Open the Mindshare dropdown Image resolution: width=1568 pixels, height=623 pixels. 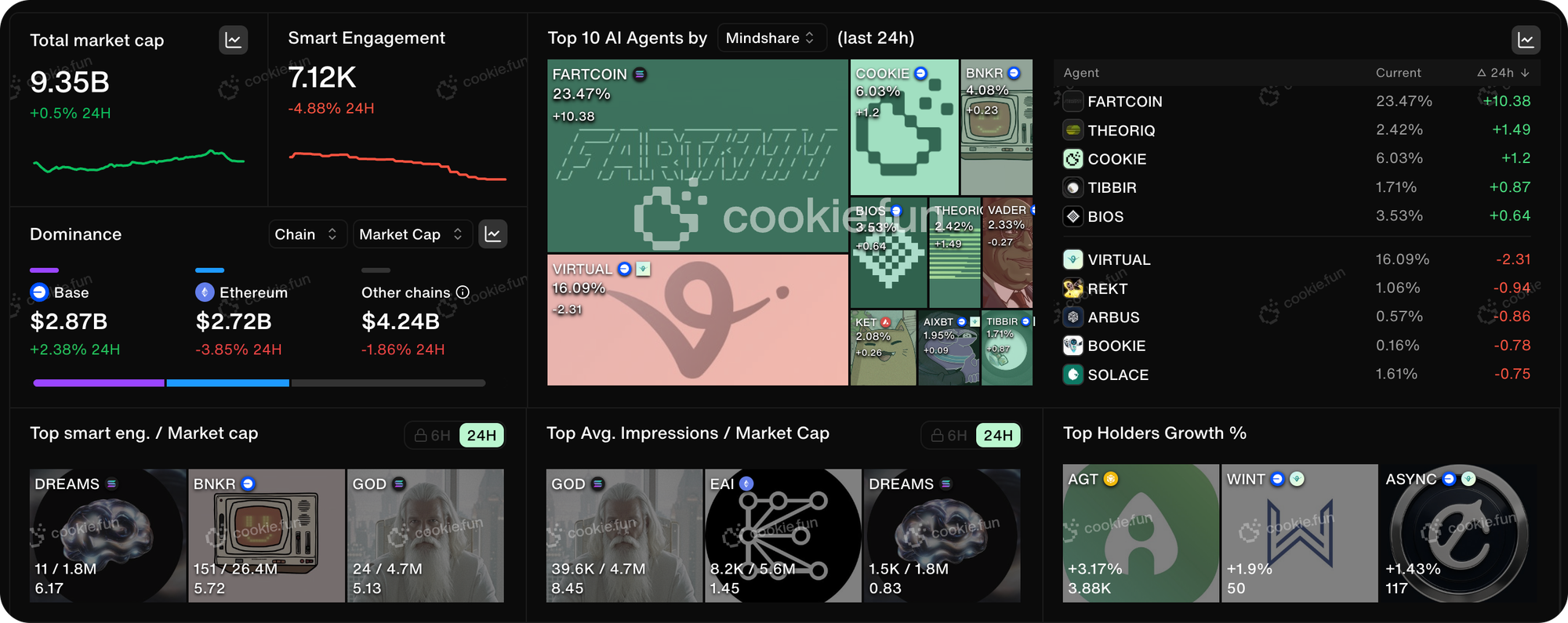[x=771, y=38]
